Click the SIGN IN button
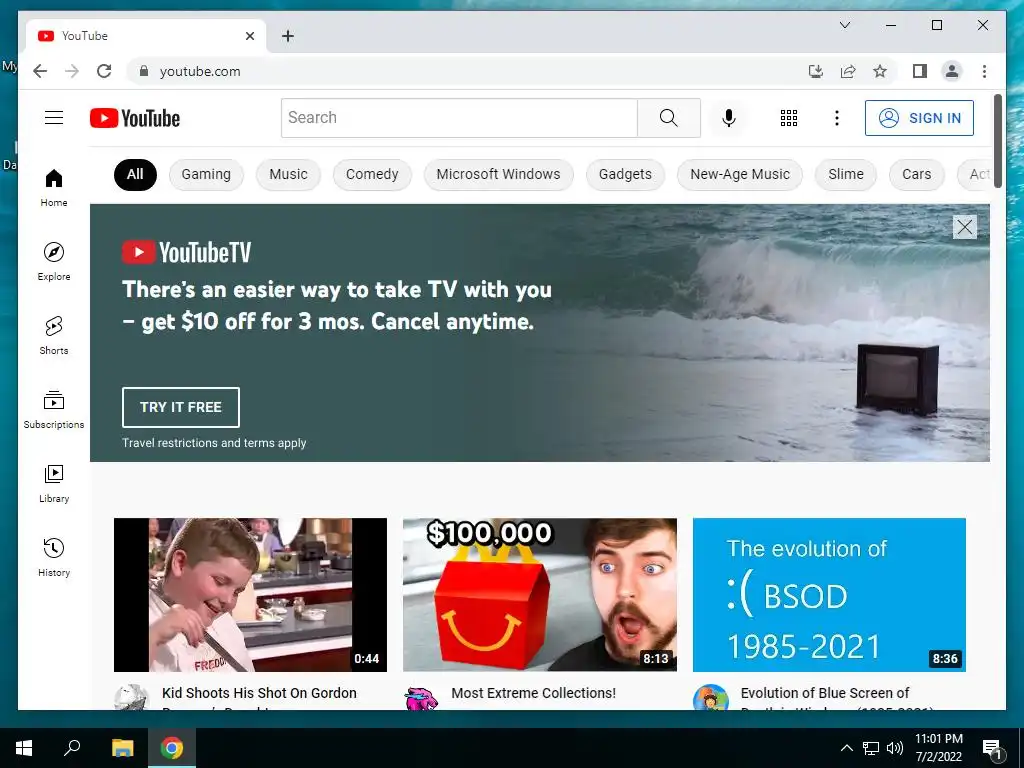Image resolution: width=1024 pixels, height=768 pixels. click(920, 118)
